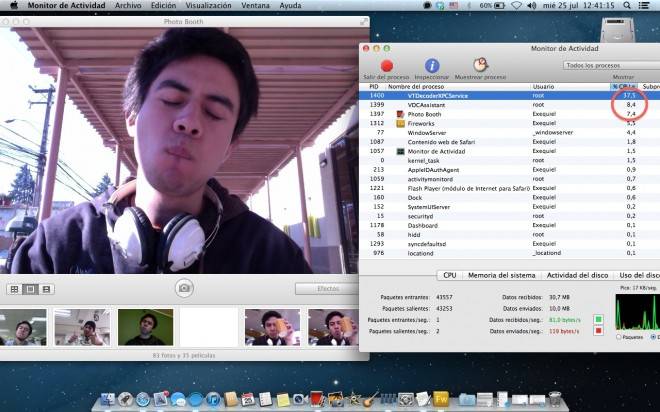Take a photo with the camera button
This screenshot has height=412, width=660.
click(x=184, y=288)
